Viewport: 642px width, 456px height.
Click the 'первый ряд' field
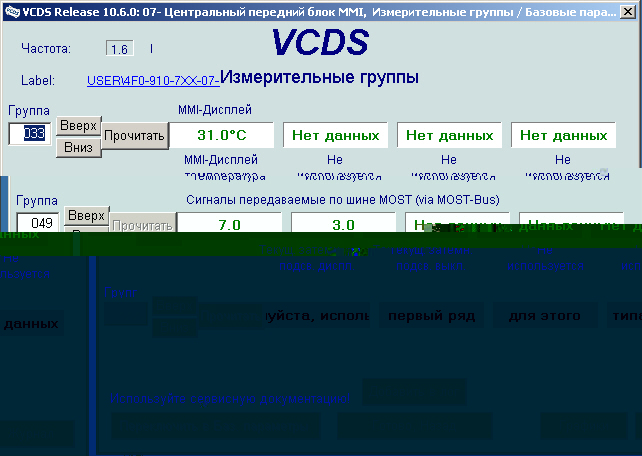[x=432, y=316]
